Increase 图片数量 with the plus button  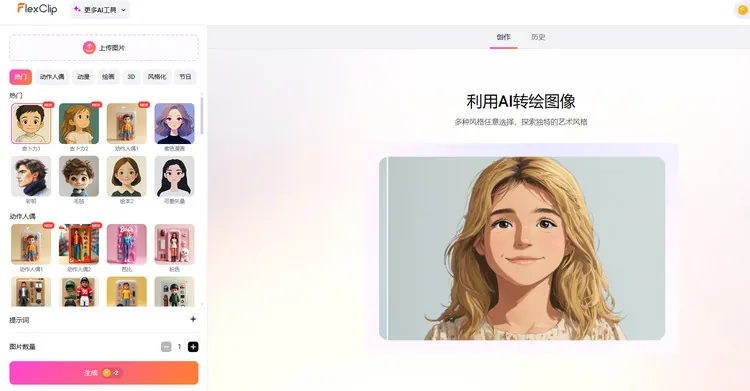tap(193, 346)
